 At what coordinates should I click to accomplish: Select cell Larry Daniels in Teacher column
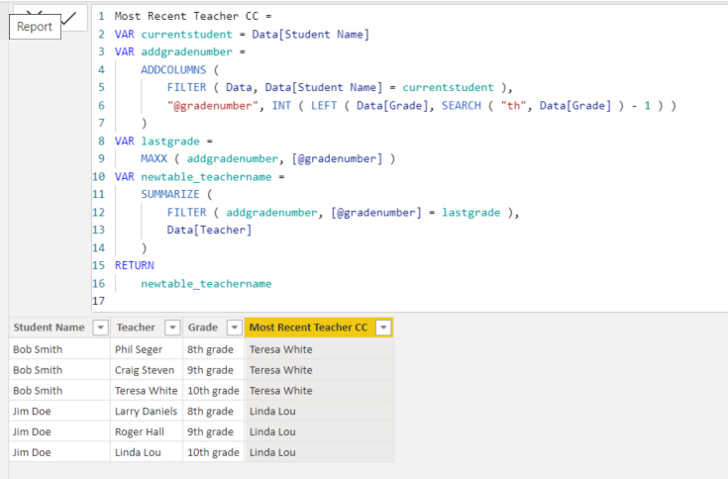(146, 411)
